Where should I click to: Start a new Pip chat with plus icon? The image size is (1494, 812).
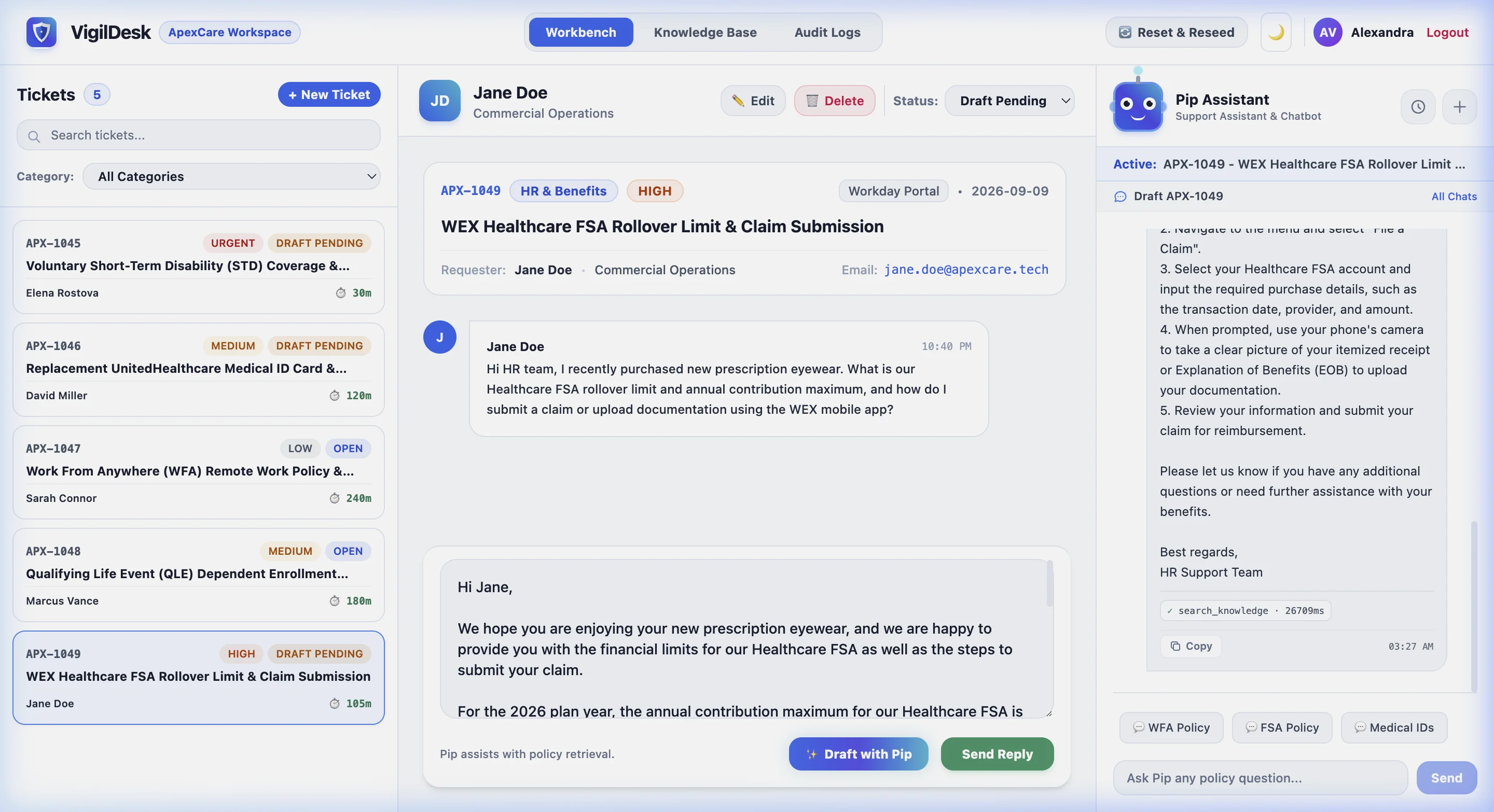click(x=1459, y=107)
